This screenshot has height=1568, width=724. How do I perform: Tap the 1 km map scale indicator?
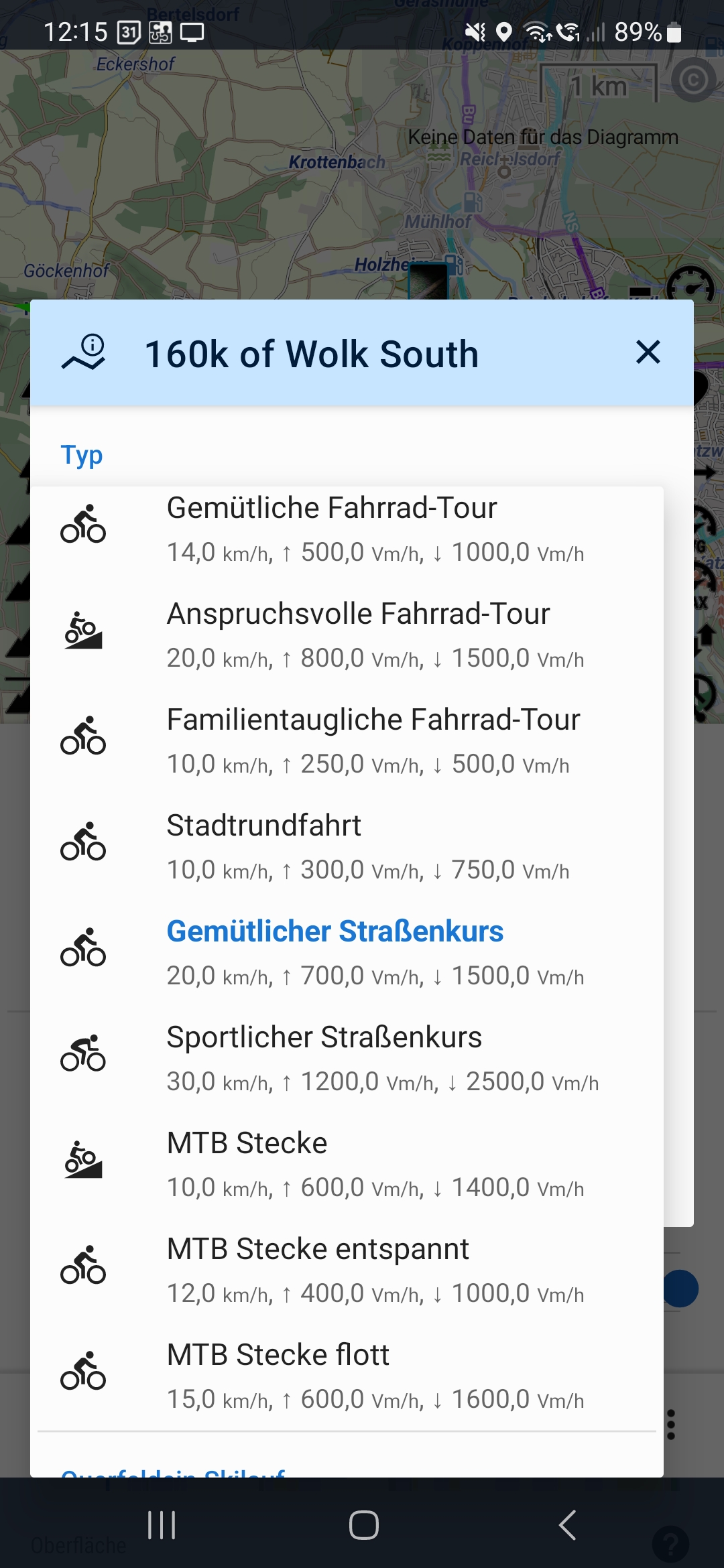tap(599, 85)
